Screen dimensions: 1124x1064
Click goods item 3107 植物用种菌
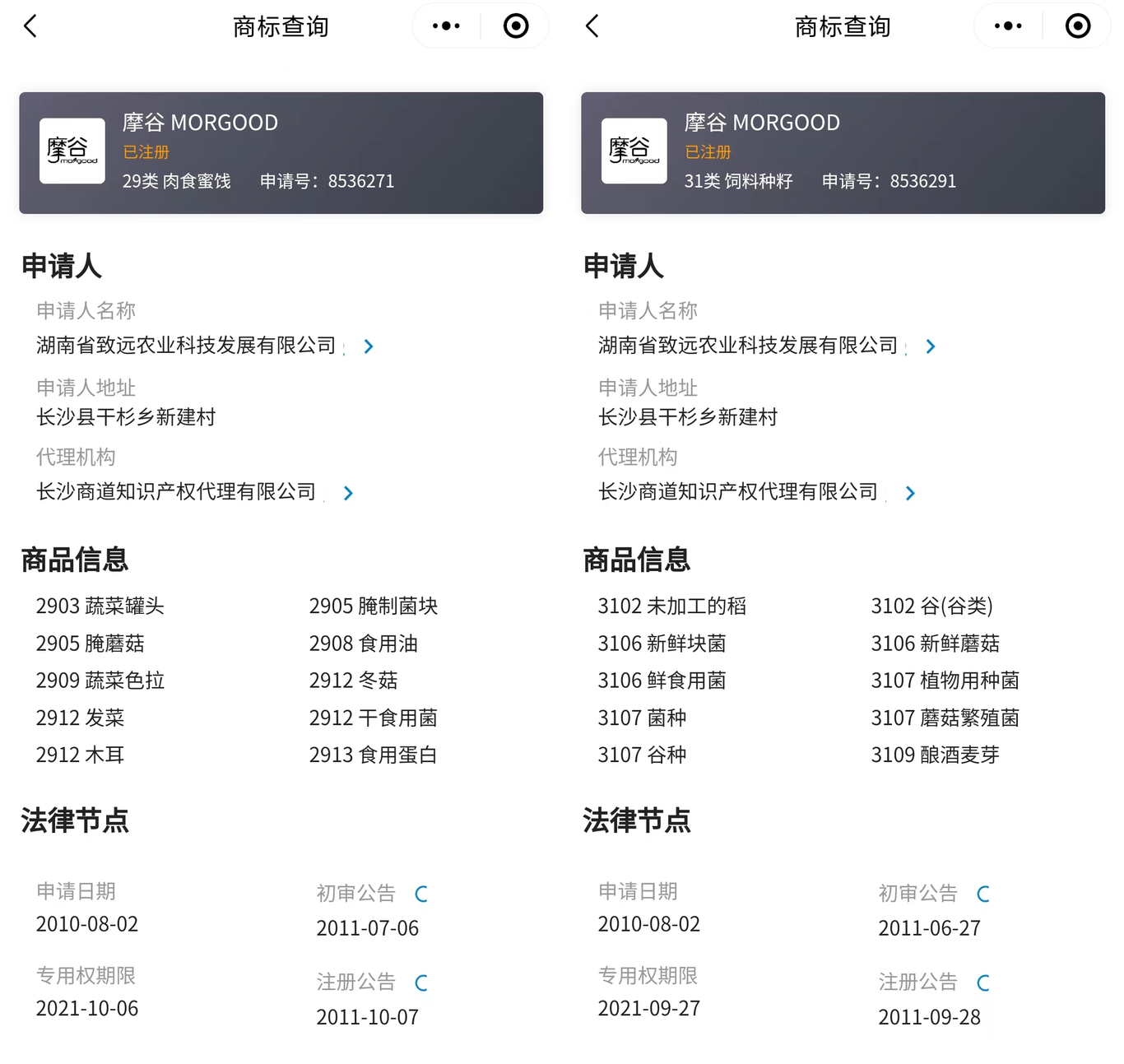click(945, 681)
